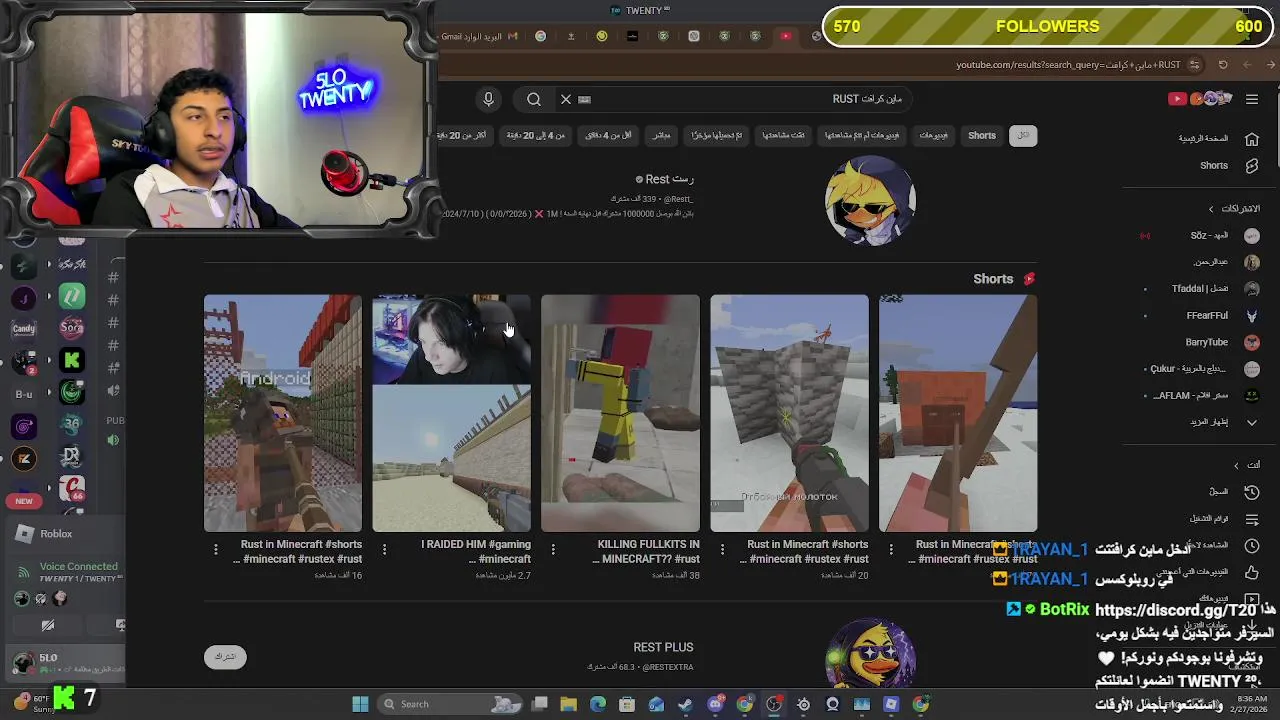This screenshot has width=1280, height=720.
Task: Open the Windows Start menu
Action: pyautogui.click(x=360, y=704)
